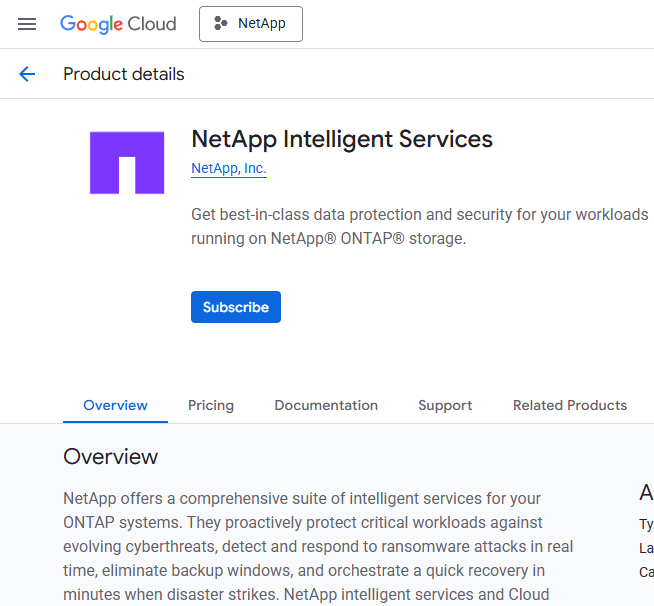Viewport: 654px width, 606px height.
Task: Go back using the left arrow
Action: click(x=27, y=74)
